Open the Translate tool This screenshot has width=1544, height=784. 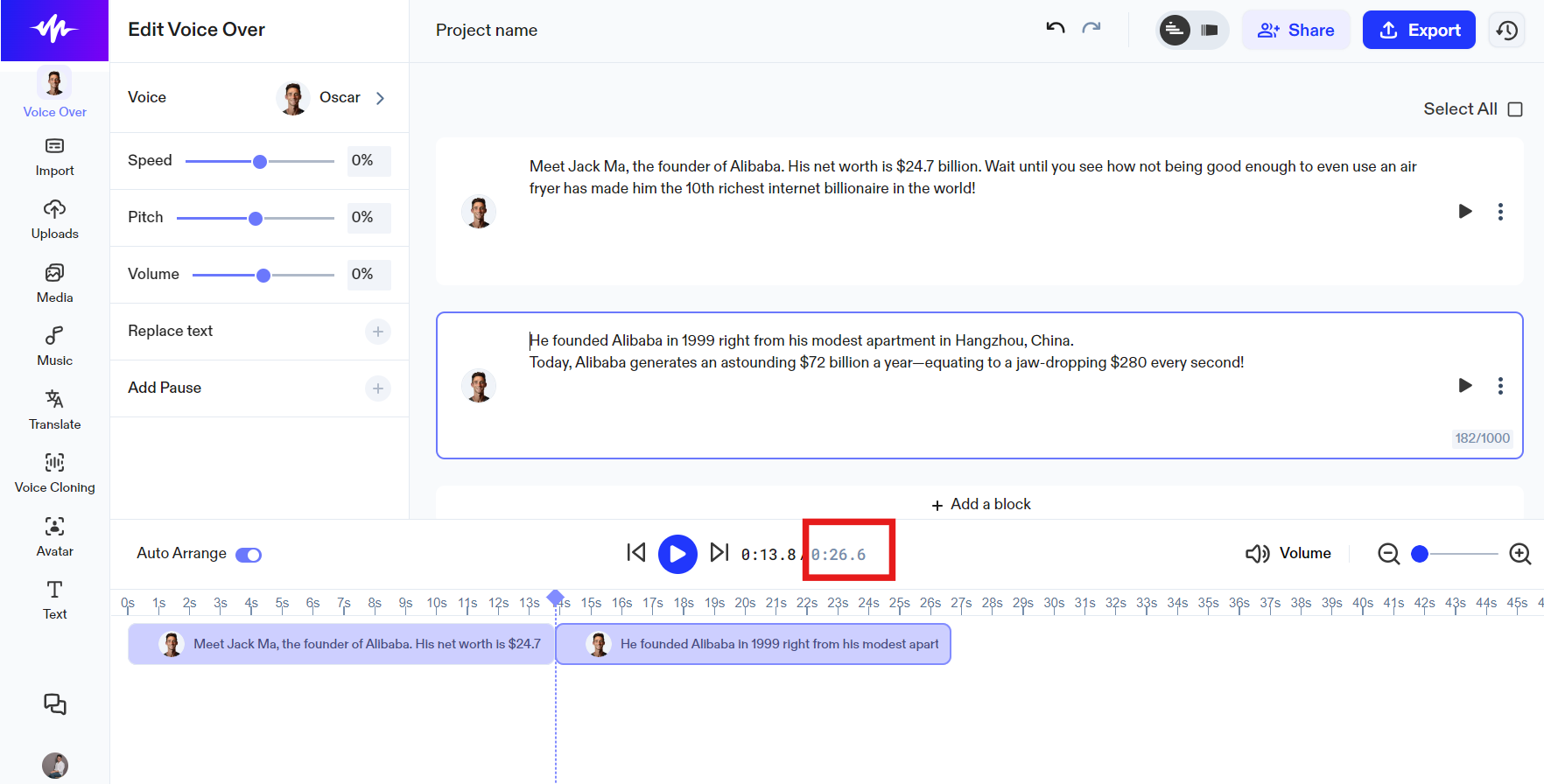coord(54,410)
